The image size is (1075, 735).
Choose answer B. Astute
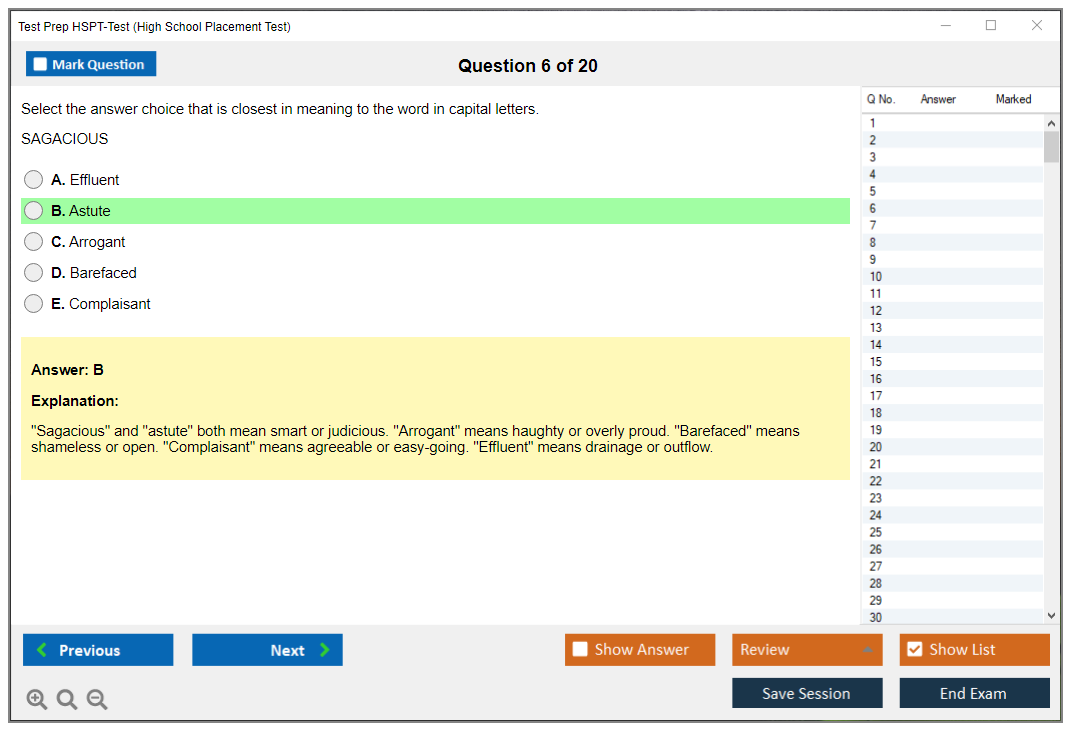coord(34,211)
